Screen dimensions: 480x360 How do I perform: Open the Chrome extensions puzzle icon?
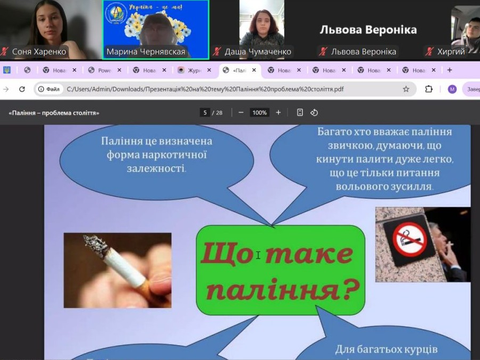point(429,89)
